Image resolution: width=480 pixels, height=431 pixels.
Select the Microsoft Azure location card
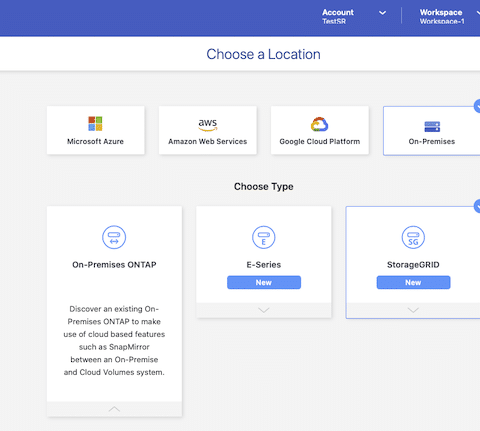click(96, 130)
